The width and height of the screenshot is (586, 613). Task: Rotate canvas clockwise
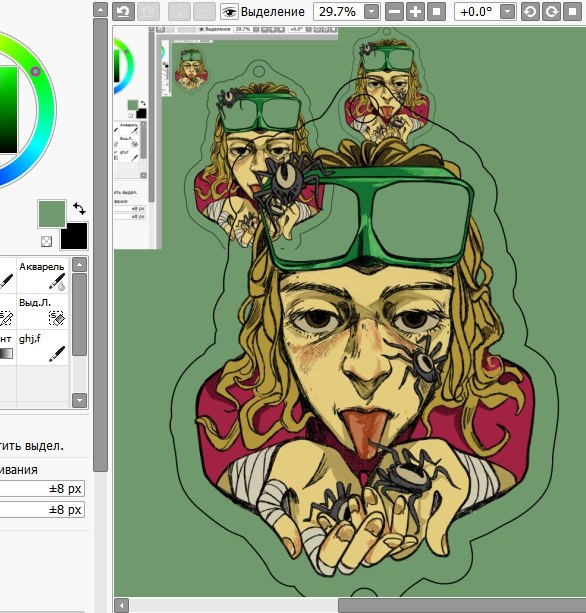coord(552,11)
